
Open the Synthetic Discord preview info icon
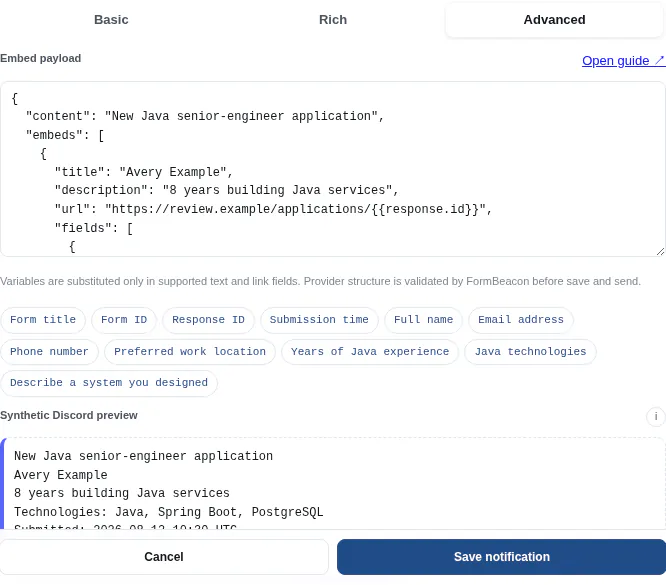pyautogui.click(x=655, y=416)
